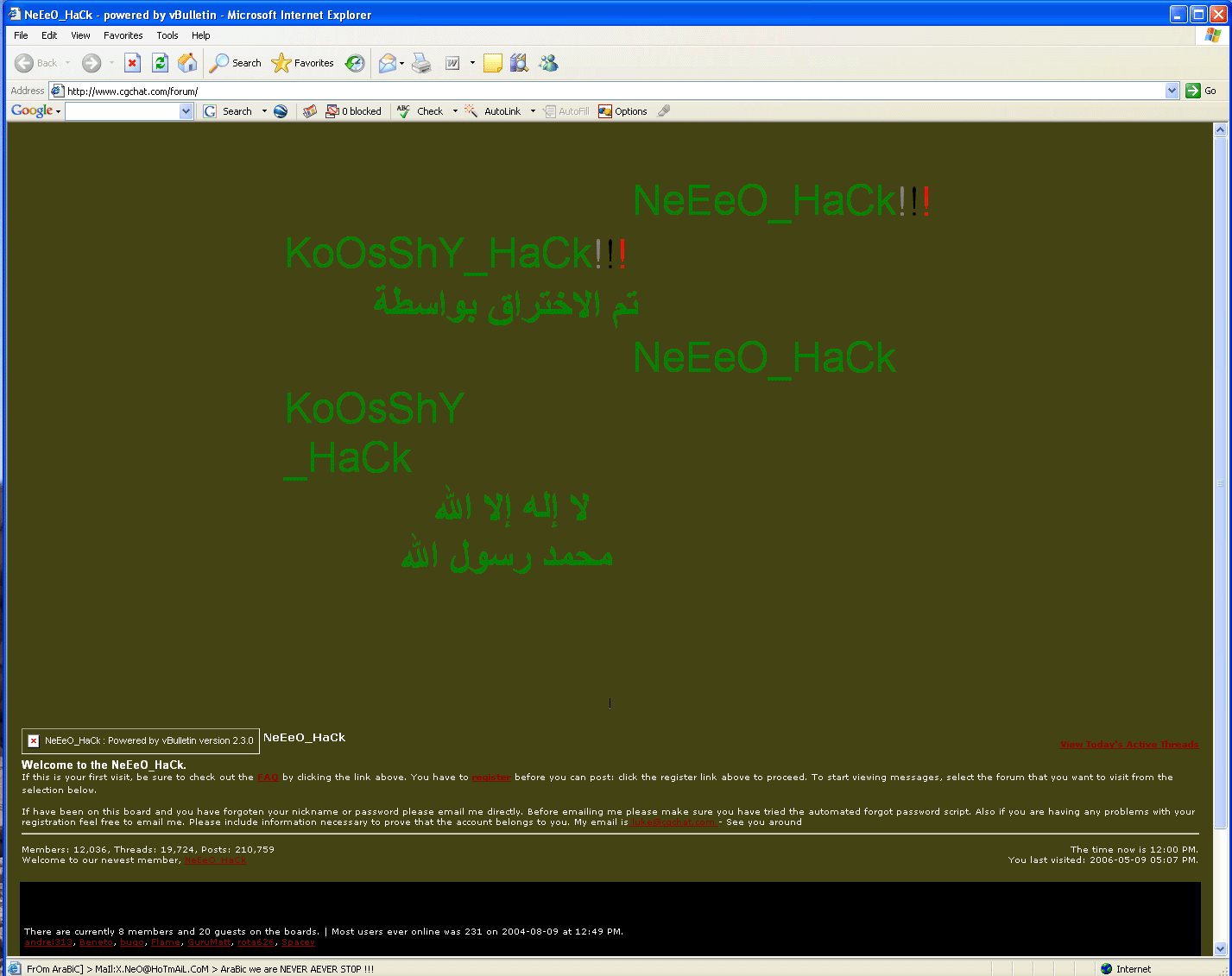
Task: Open the Favorites menu in menu bar
Action: (x=123, y=35)
